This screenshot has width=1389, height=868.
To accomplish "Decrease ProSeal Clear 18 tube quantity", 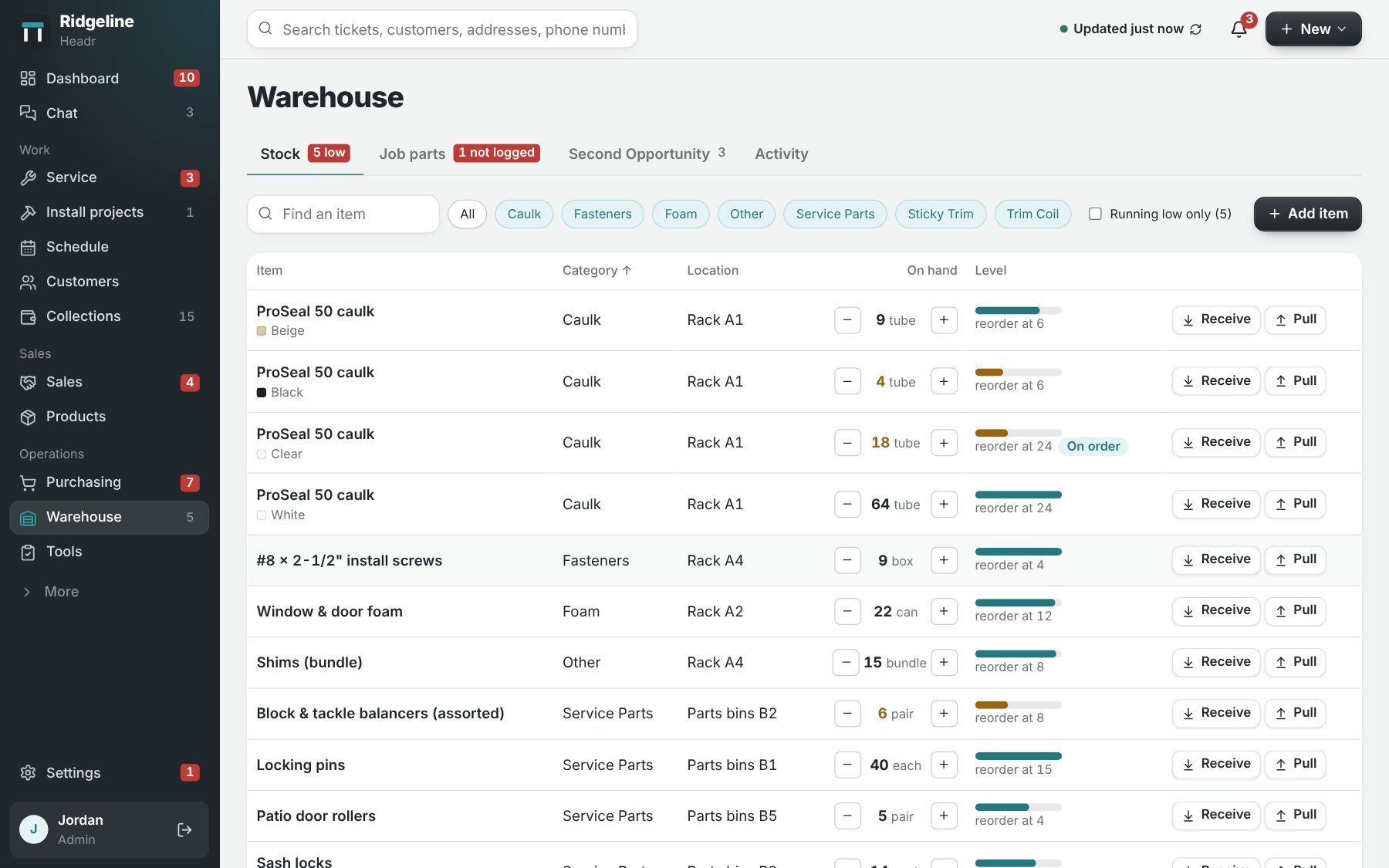I will 847,443.
